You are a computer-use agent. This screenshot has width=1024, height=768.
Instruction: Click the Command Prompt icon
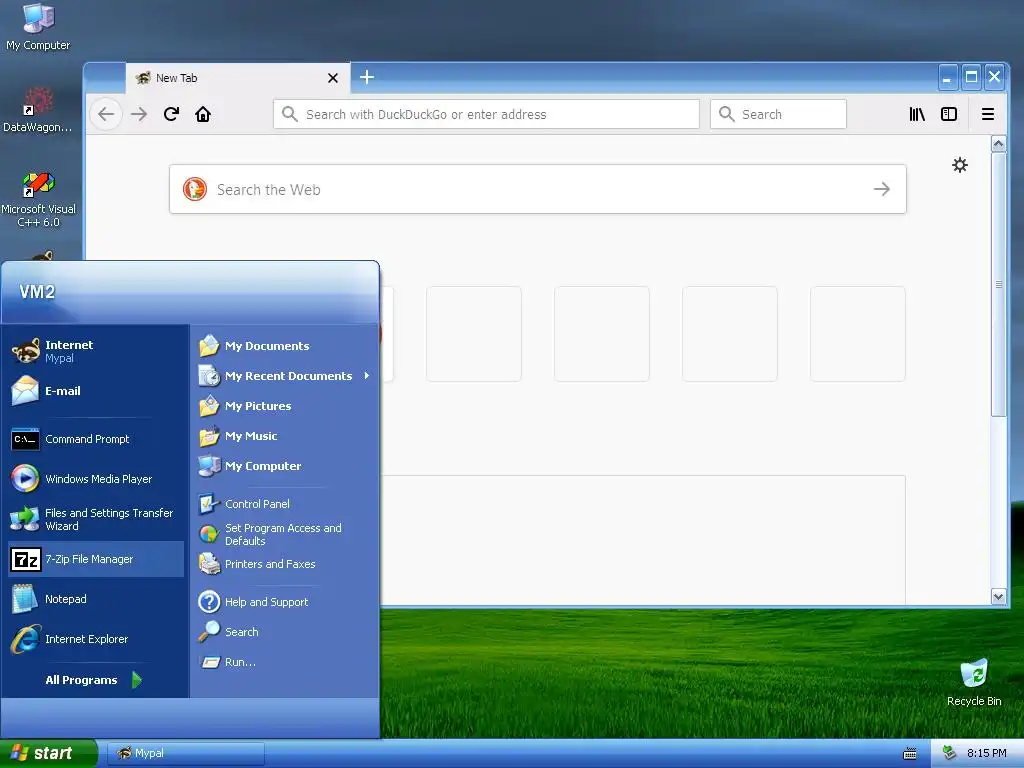point(25,439)
